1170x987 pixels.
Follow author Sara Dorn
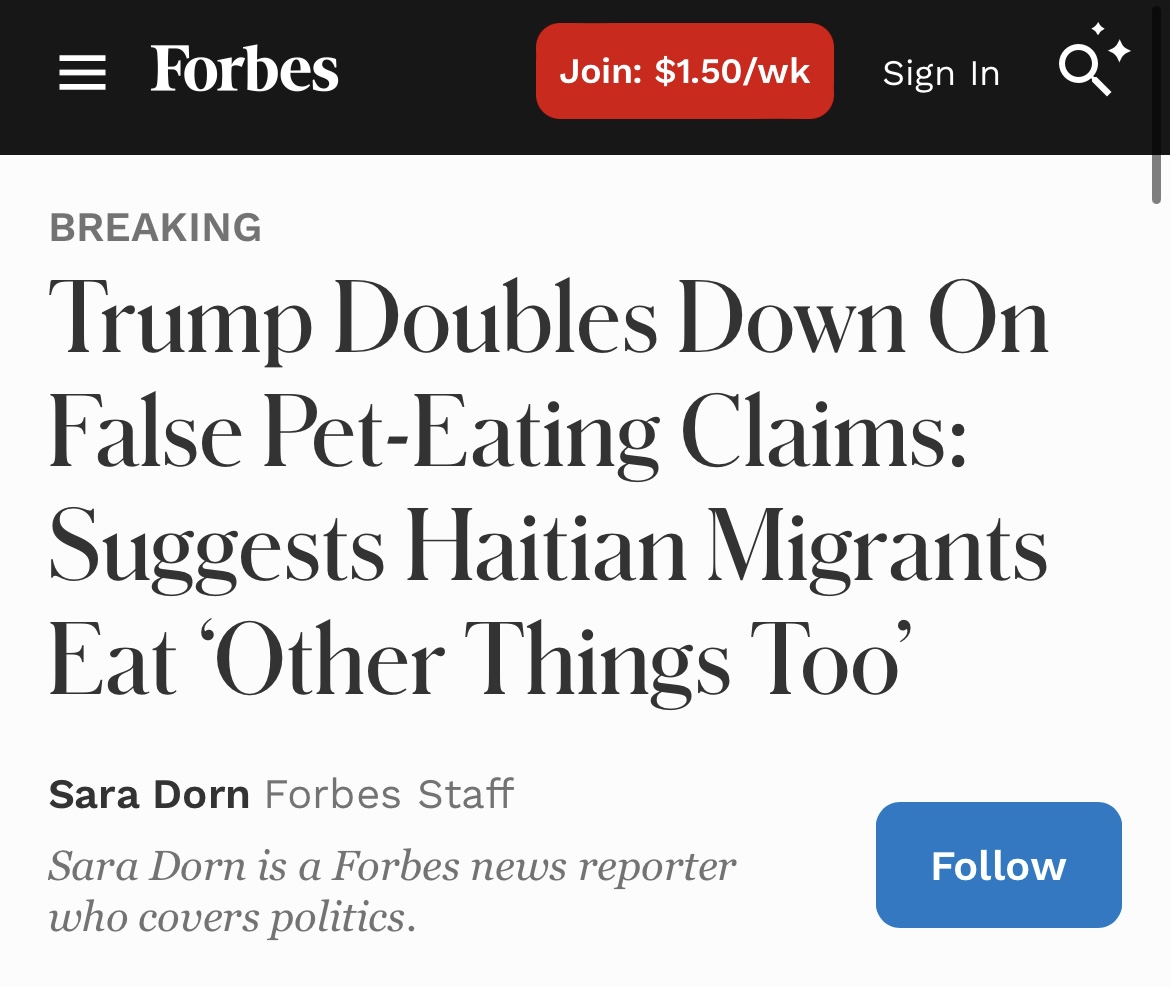click(x=998, y=865)
